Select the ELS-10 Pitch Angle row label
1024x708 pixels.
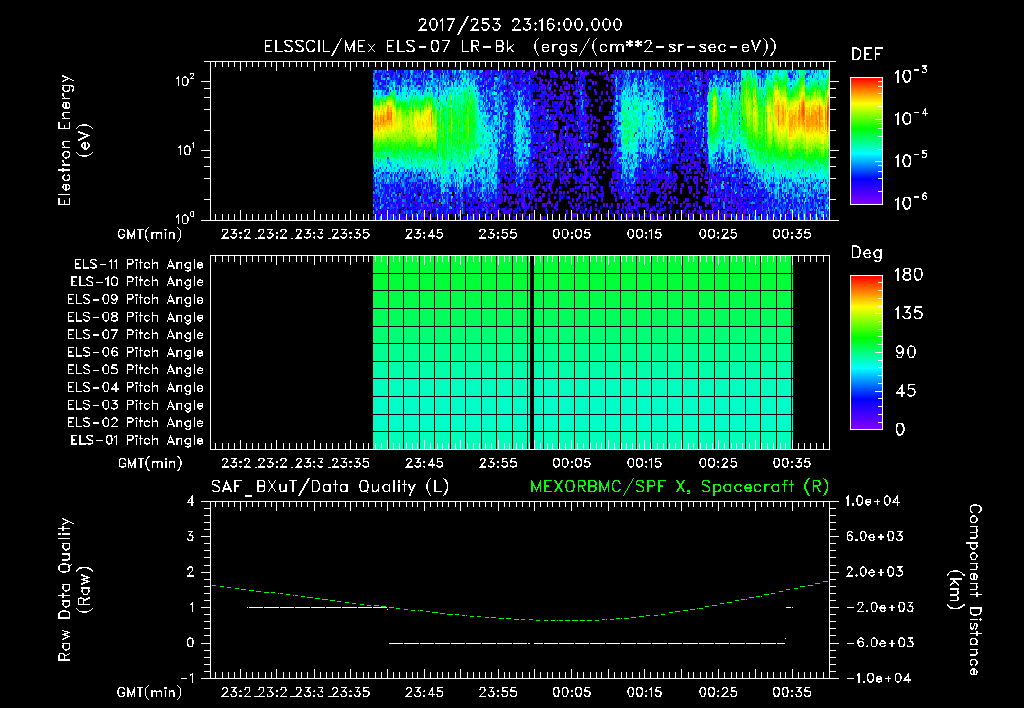(137, 282)
